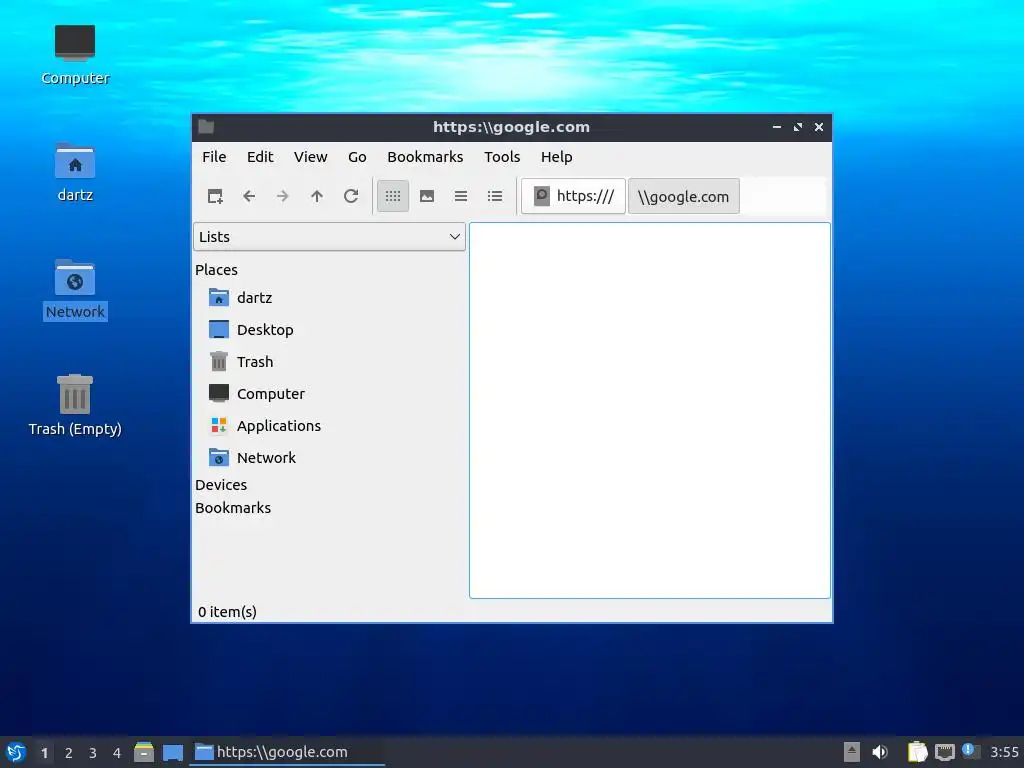
Task: Click empty path bar area to edit
Action: tap(784, 196)
